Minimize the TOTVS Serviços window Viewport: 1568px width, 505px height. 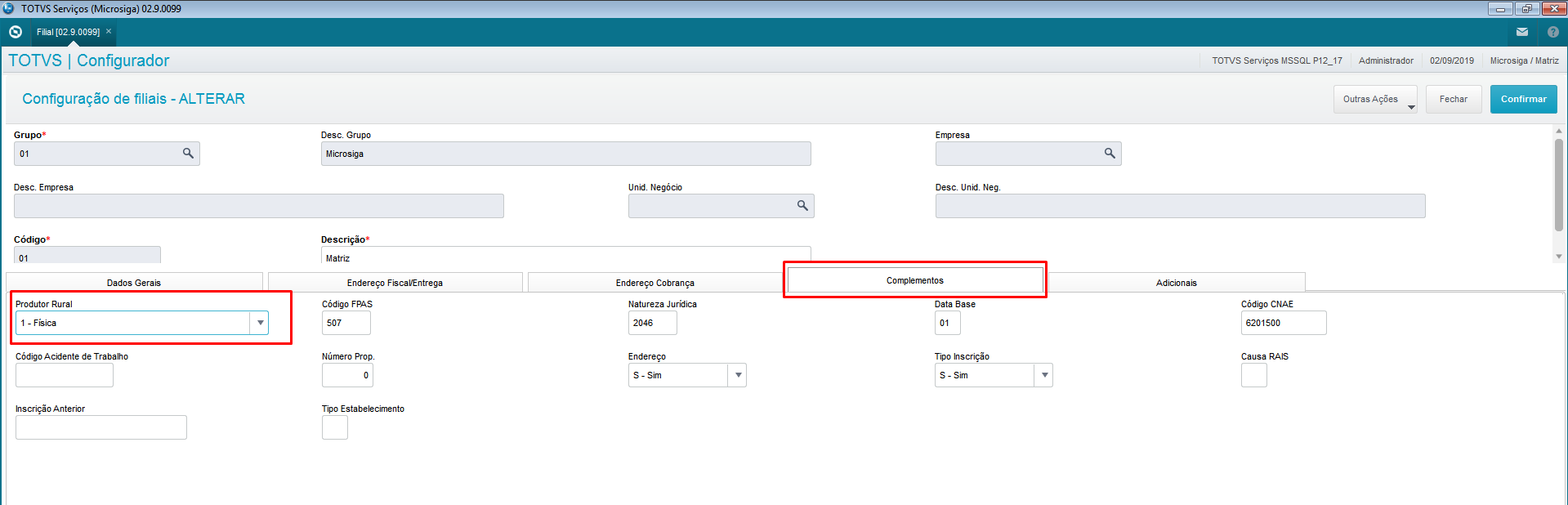(x=1500, y=9)
